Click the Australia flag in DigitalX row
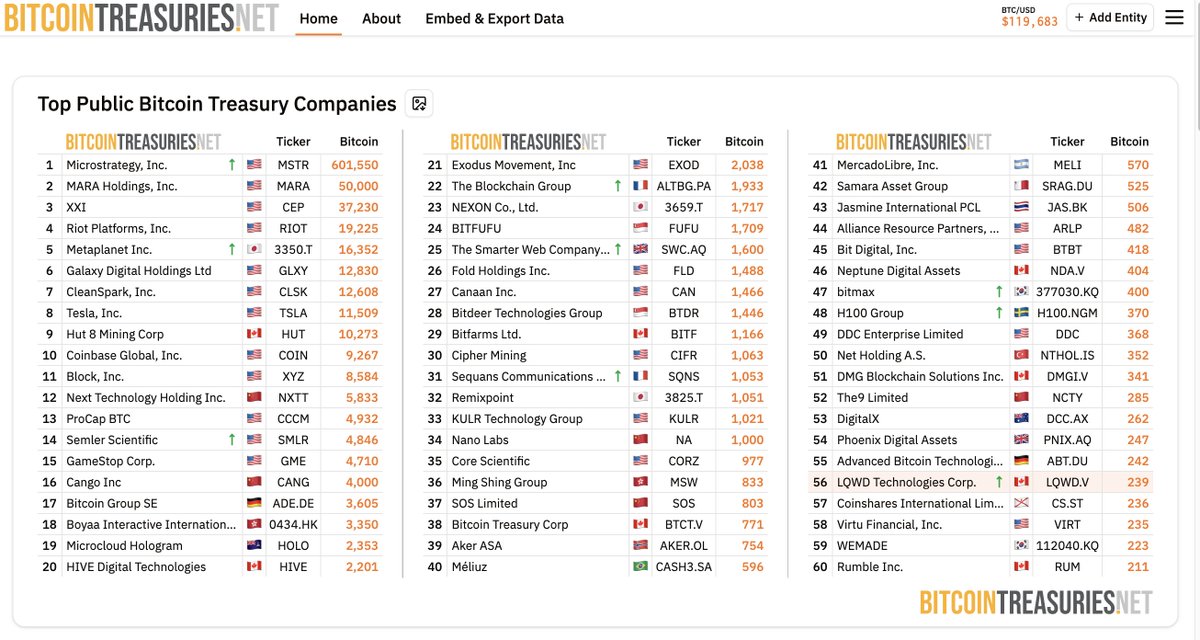Viewport: 1200px width, 640px height. click(x=1021, y=419)
